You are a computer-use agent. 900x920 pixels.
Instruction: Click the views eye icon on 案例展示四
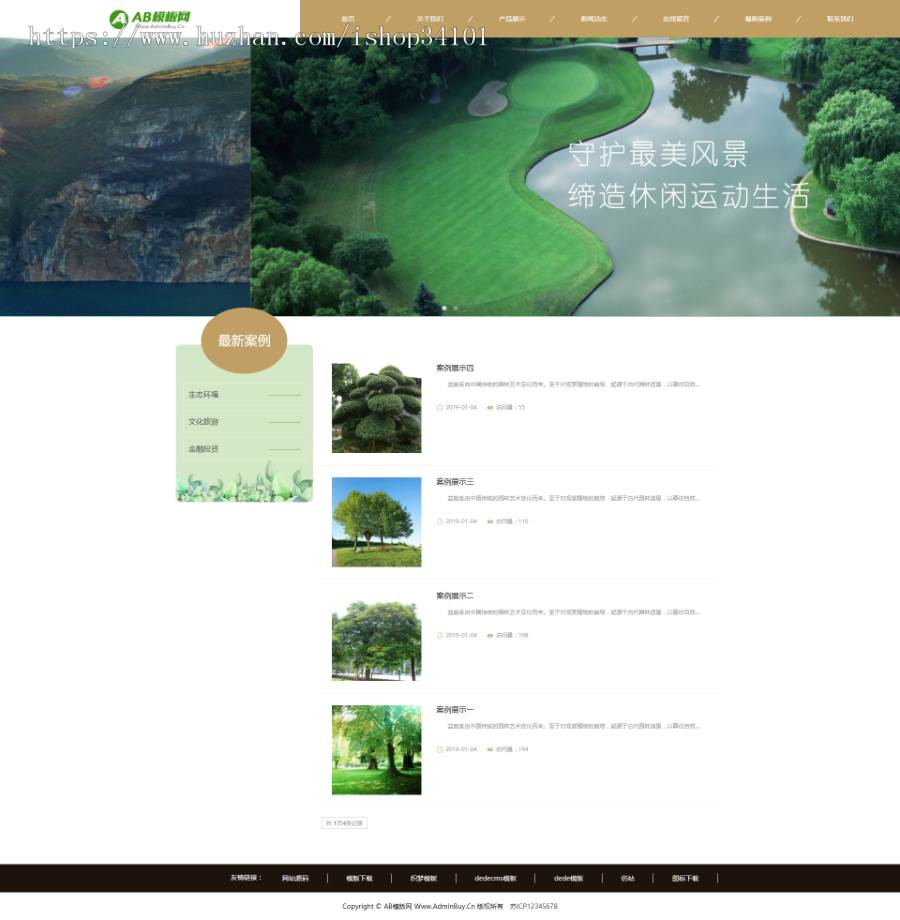[x=490, y=407]
